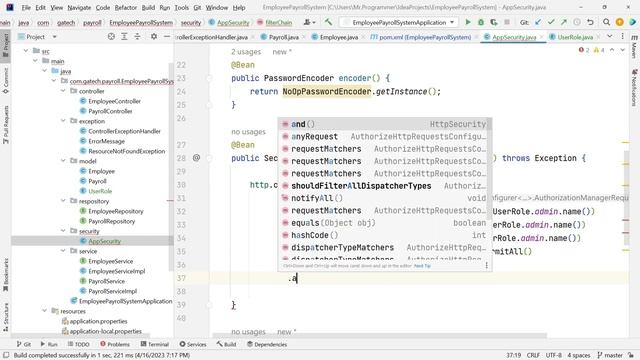640x360 pixels.
Task: Select anyRequest completion suggestion
Action: 384,136
